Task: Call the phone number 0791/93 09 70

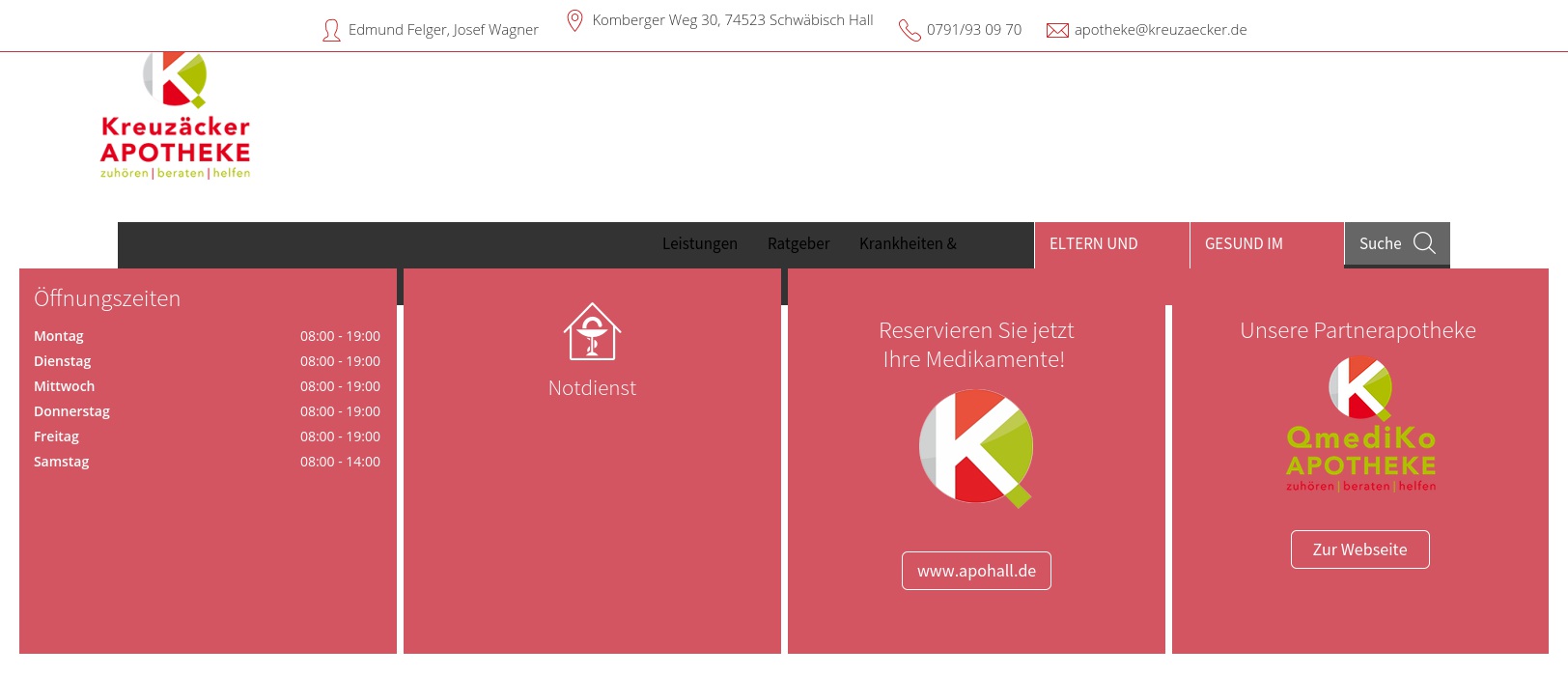Action: click(x=973, y=30)
